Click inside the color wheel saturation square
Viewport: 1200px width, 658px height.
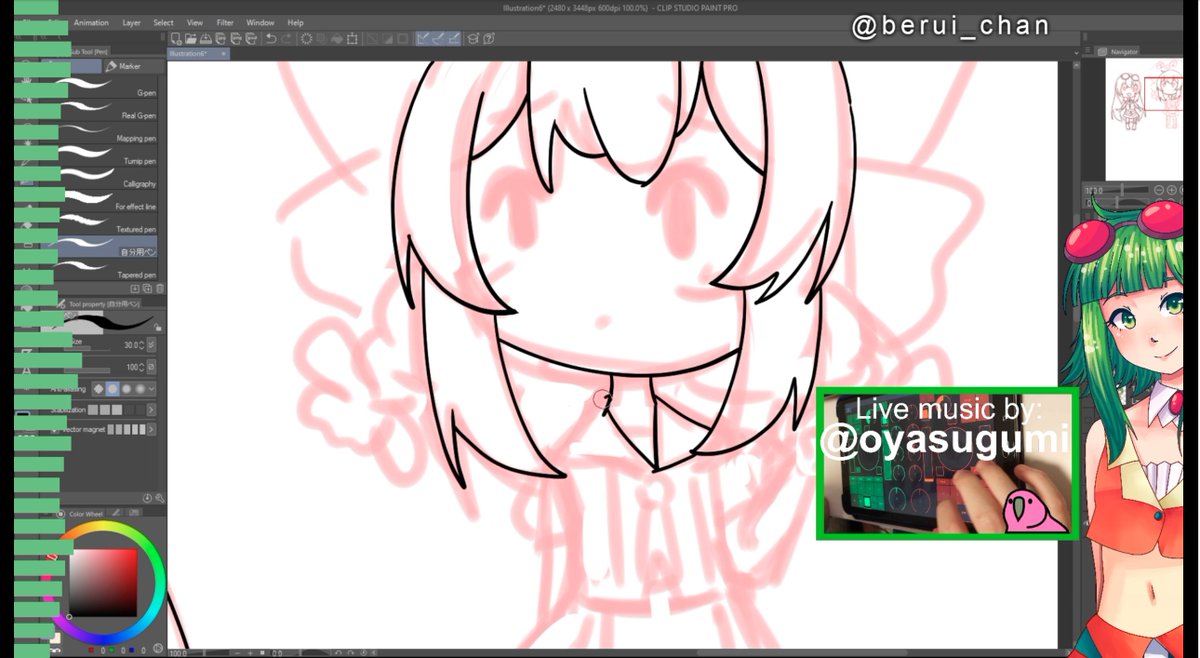[x=101, y=582]
